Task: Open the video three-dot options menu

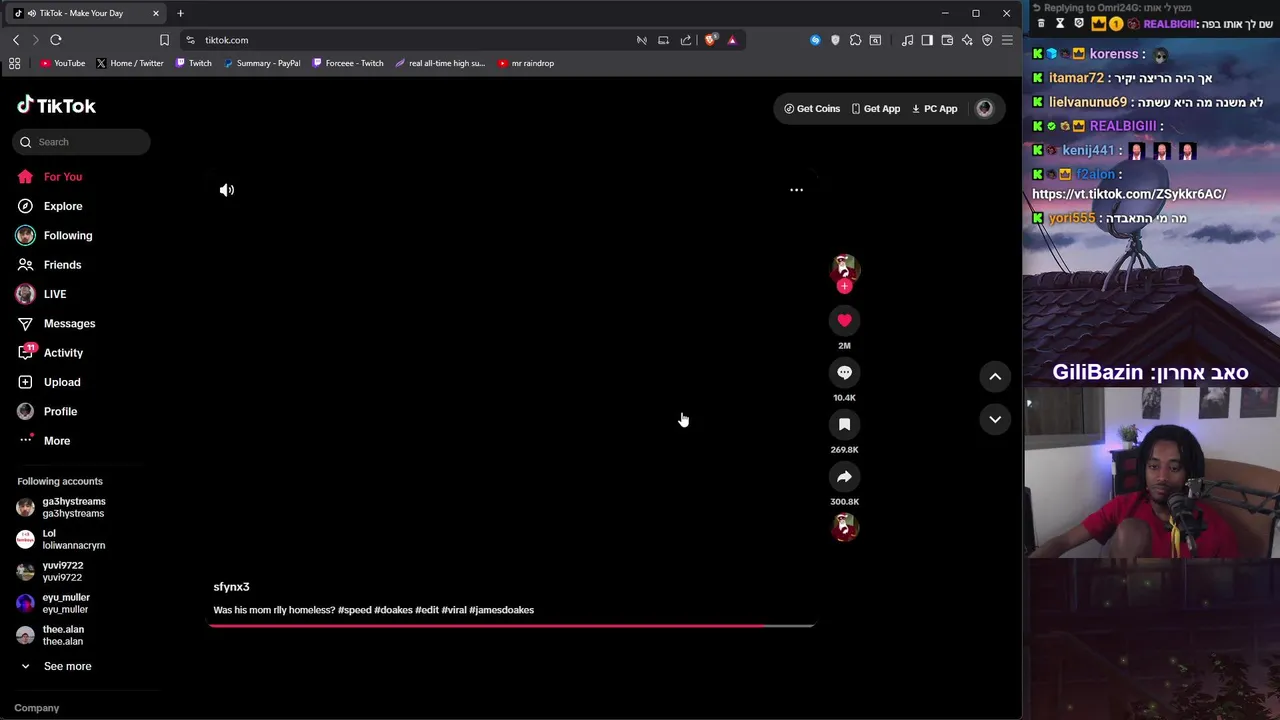Action: [x=796, y=190]
